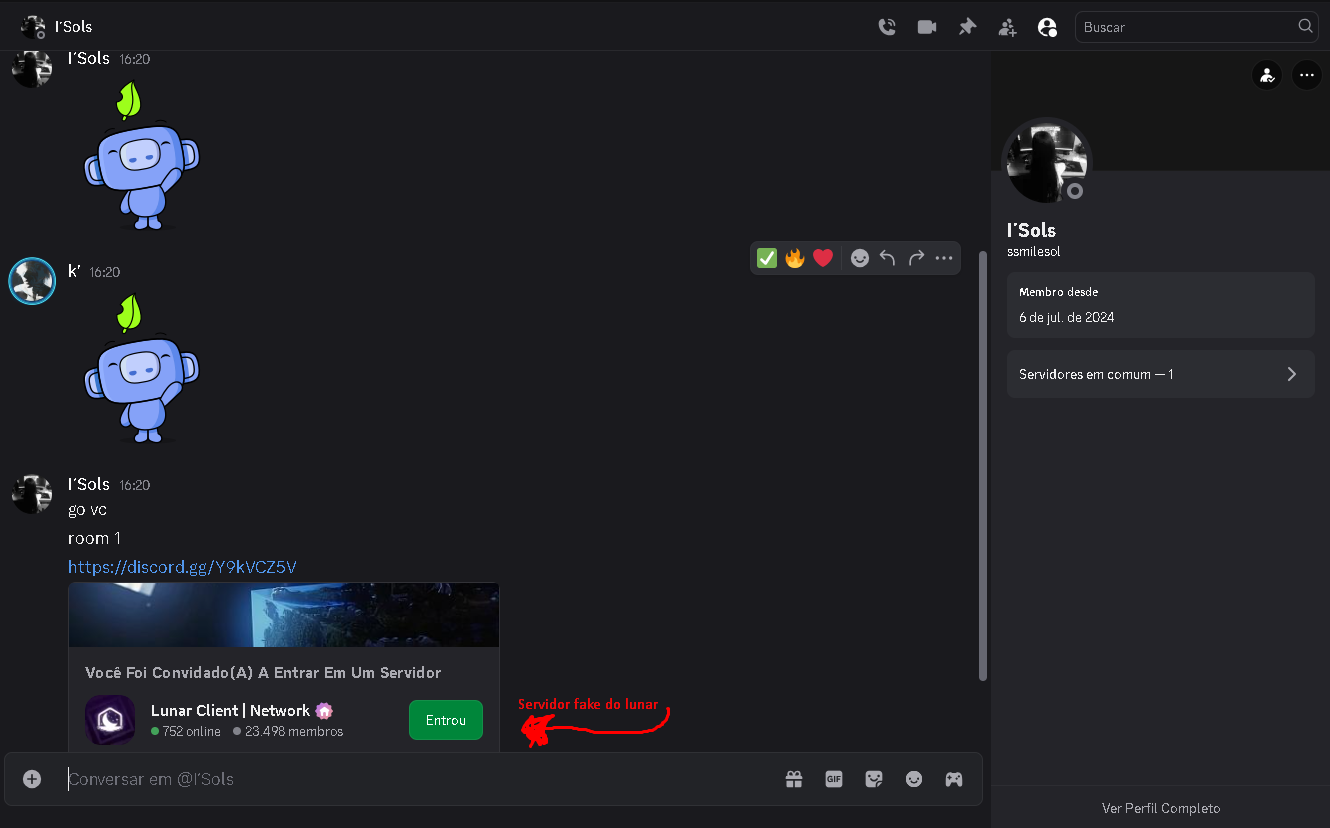Add friends to the DM
1330x828 pixels.
(1007, 27)
